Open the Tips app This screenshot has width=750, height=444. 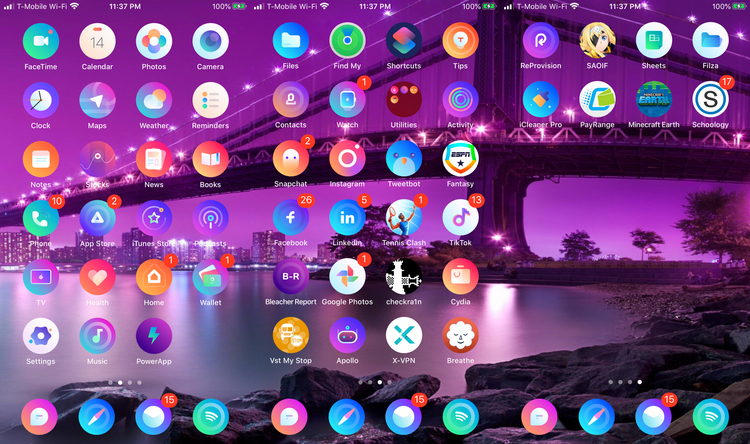click(460, 41)
